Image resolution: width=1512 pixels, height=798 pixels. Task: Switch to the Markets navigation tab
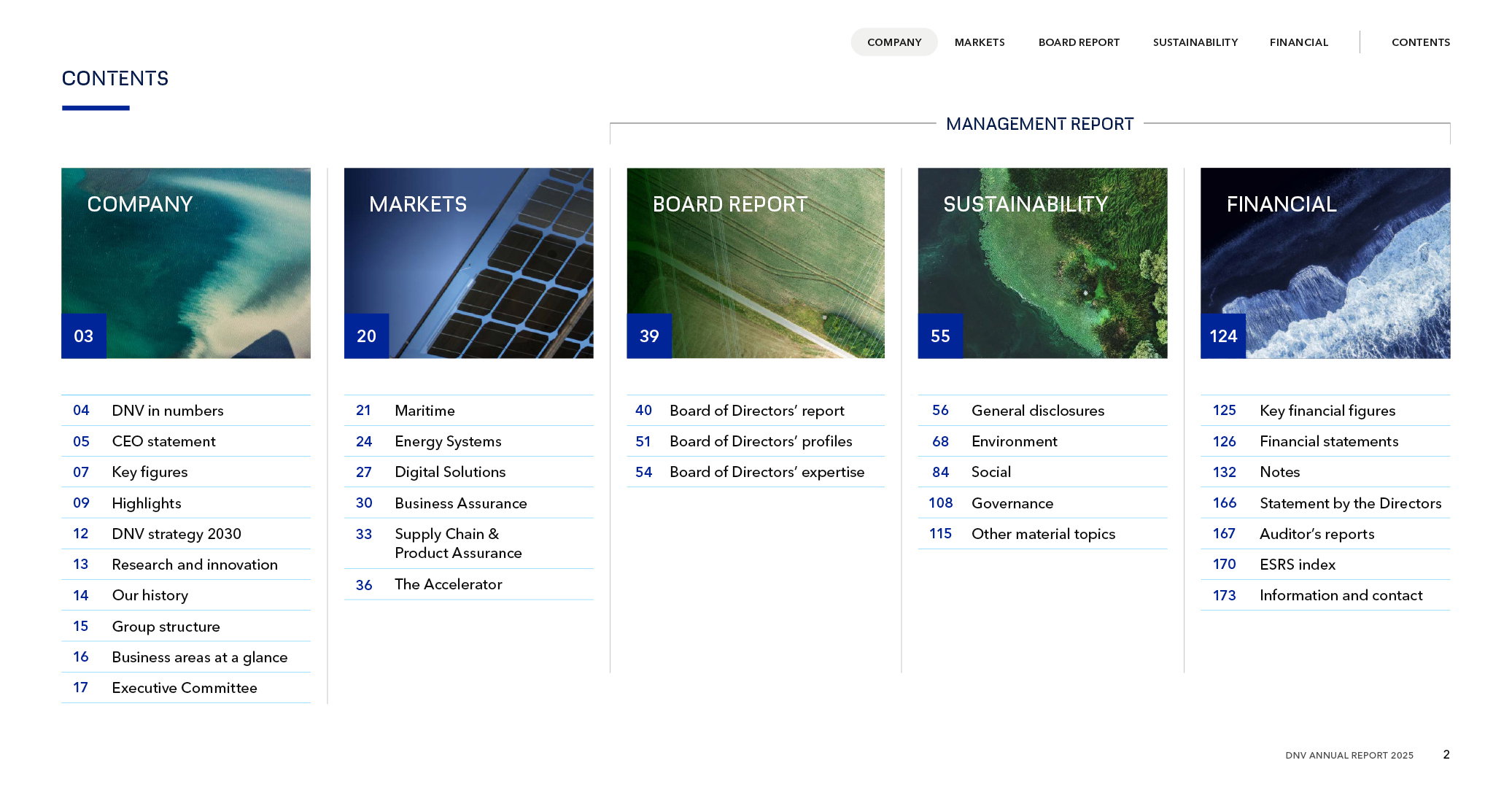coord(979,42)
